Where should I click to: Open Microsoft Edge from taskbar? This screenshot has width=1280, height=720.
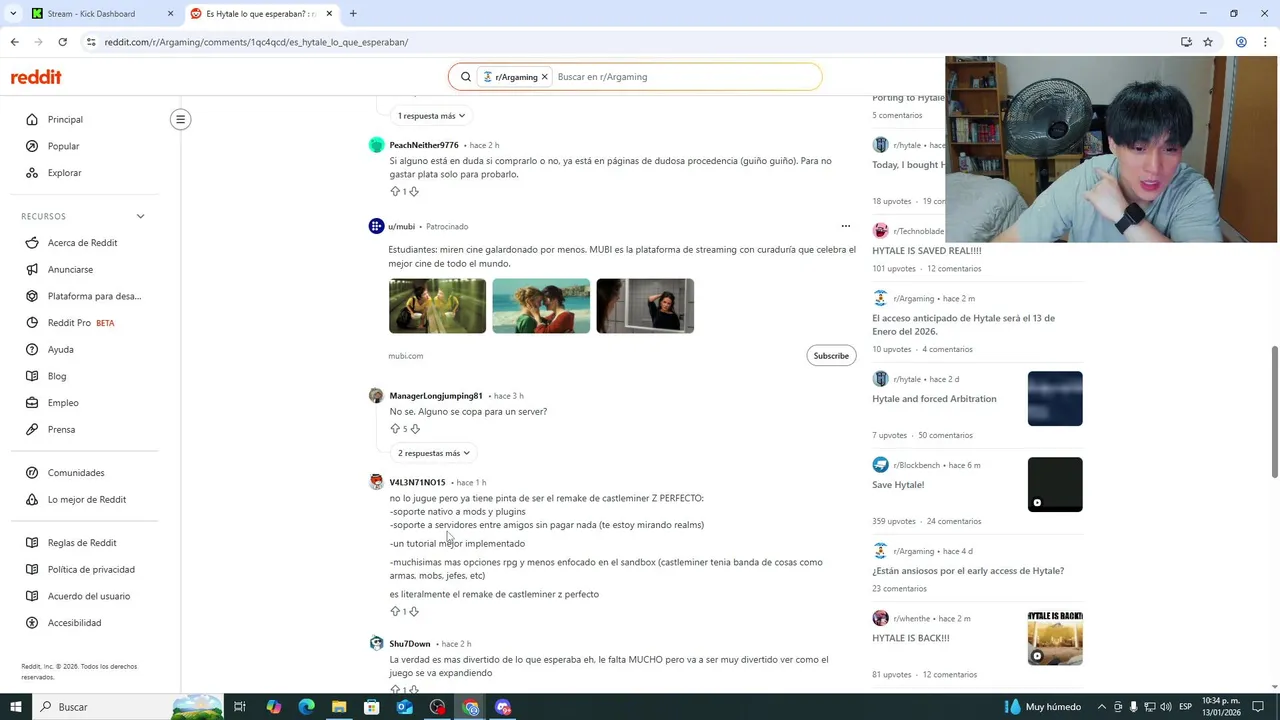coord(306,707)
